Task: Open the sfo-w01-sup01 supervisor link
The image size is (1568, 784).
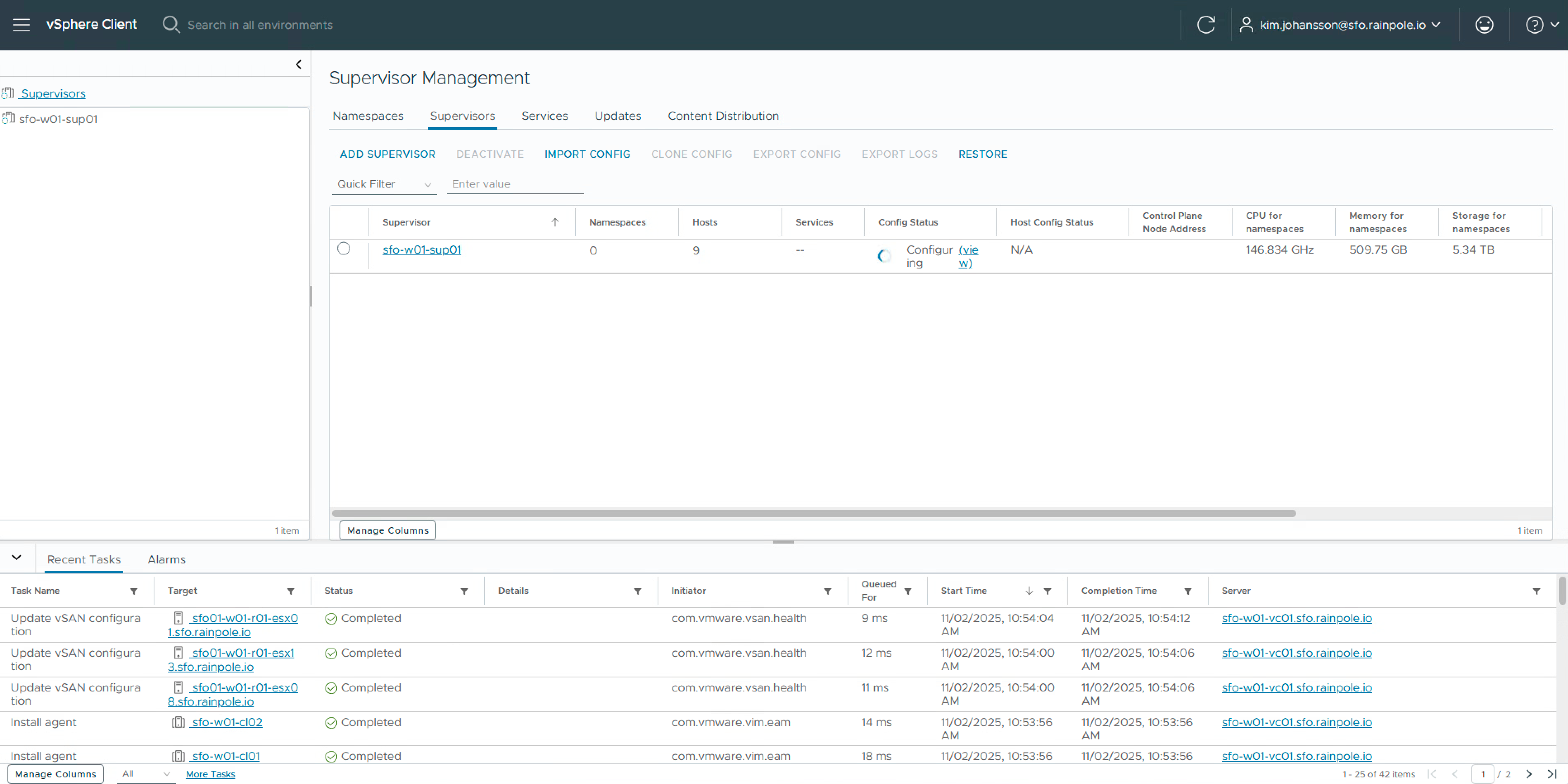Action: pos(422,249)
